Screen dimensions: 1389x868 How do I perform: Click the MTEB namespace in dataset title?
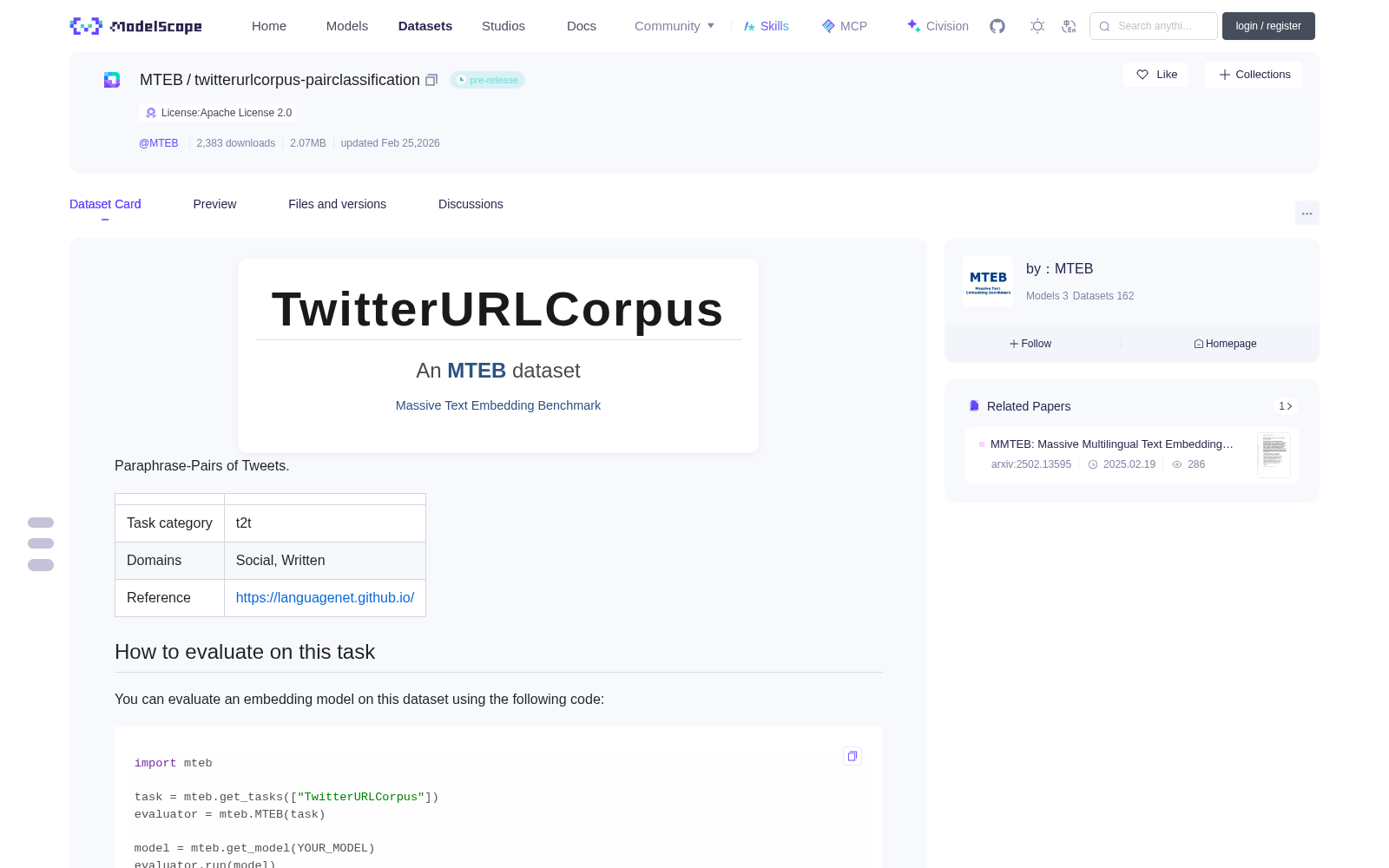click(x=161, y=80)
